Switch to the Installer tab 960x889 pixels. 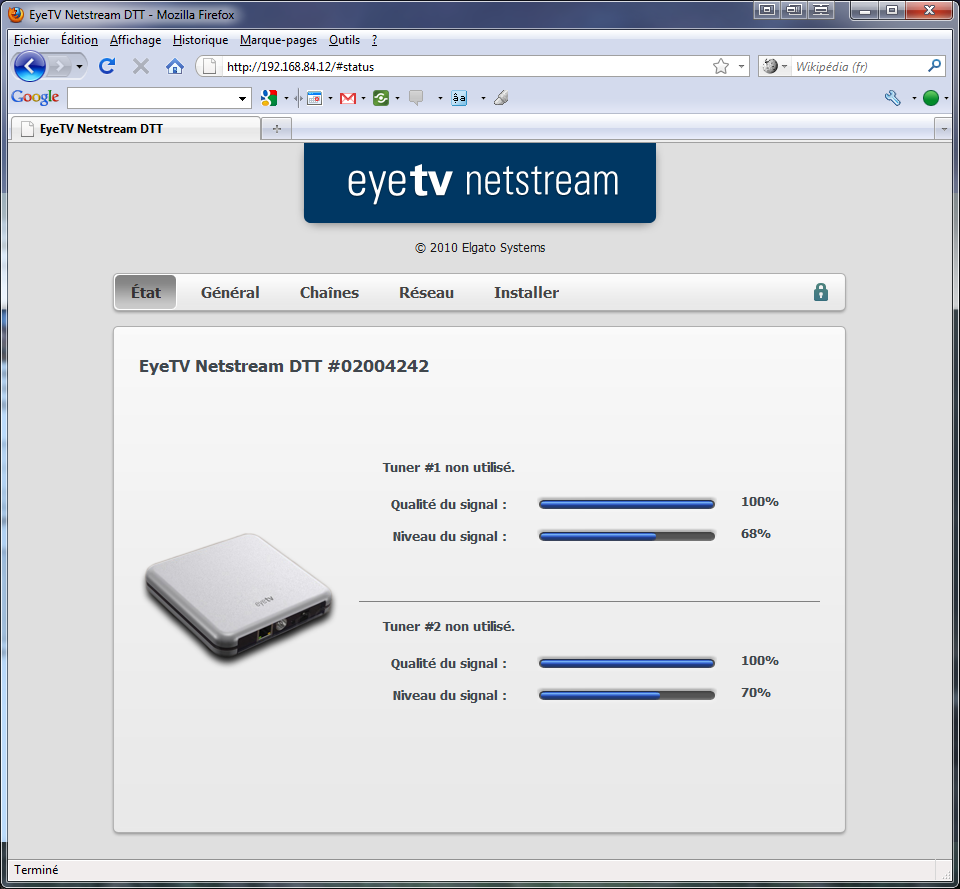pos(527,293)
